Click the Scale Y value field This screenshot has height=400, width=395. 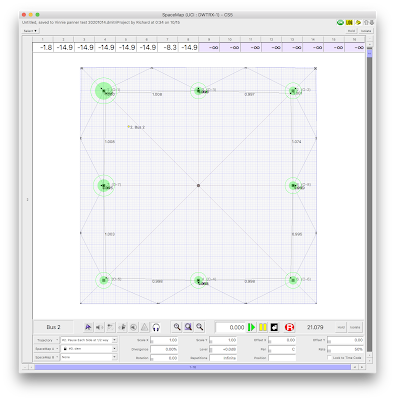point(223,340)
